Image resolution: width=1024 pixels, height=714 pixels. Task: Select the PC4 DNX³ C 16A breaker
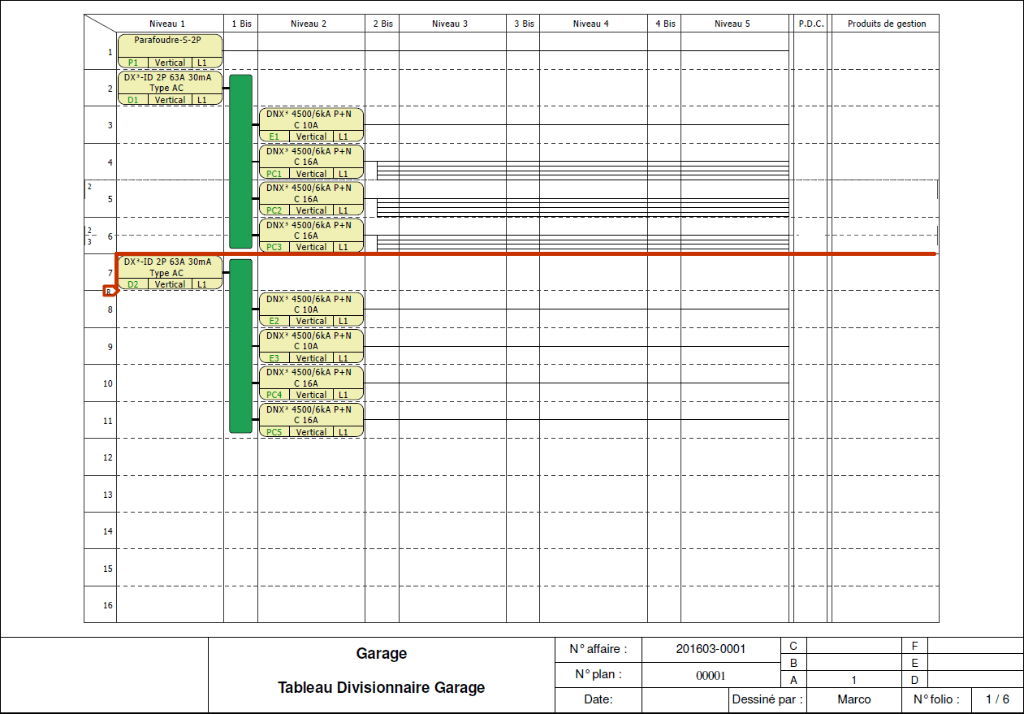(x=311, y=383)
